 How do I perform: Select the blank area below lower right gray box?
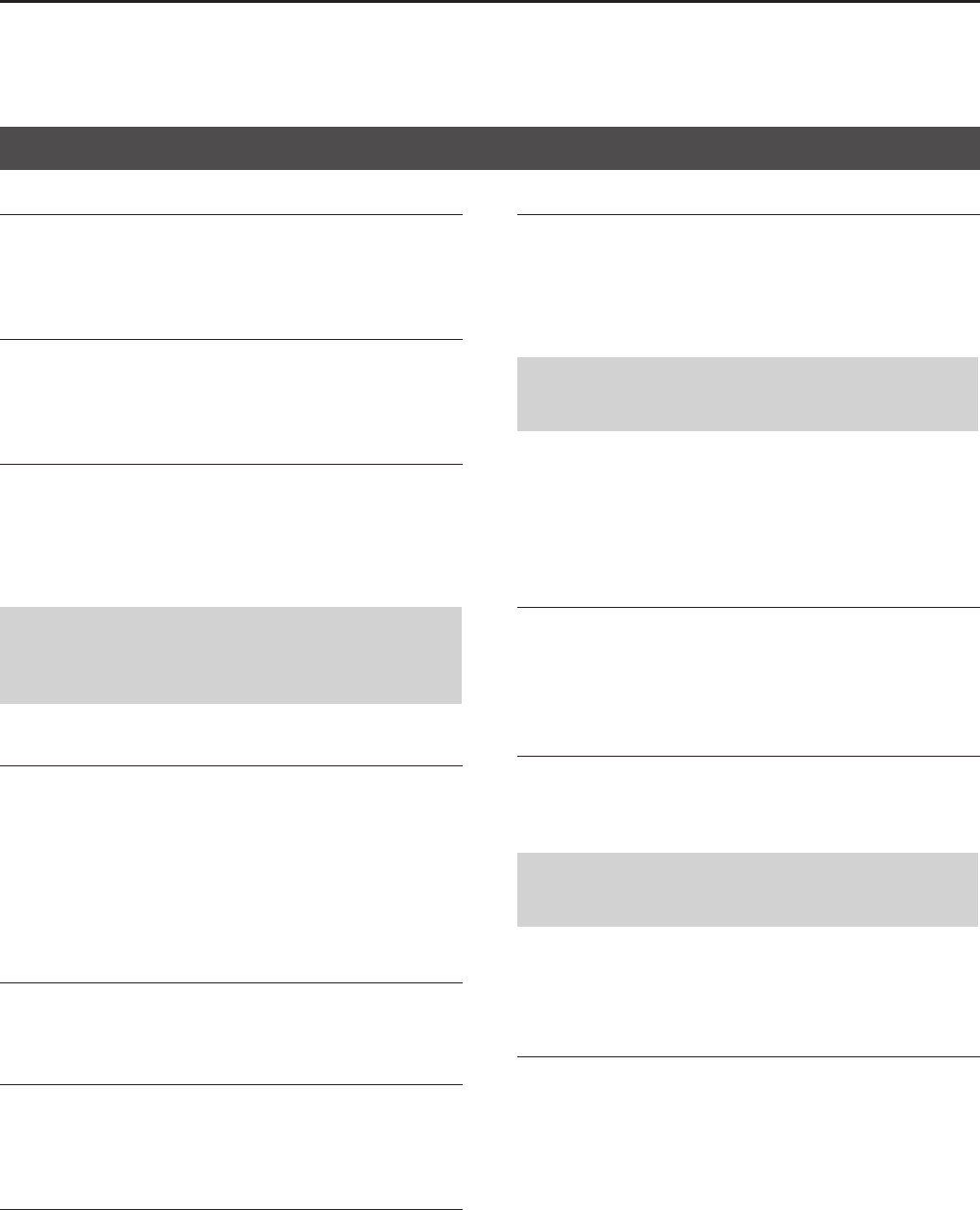pyautogui.click(x=747, y=991)
